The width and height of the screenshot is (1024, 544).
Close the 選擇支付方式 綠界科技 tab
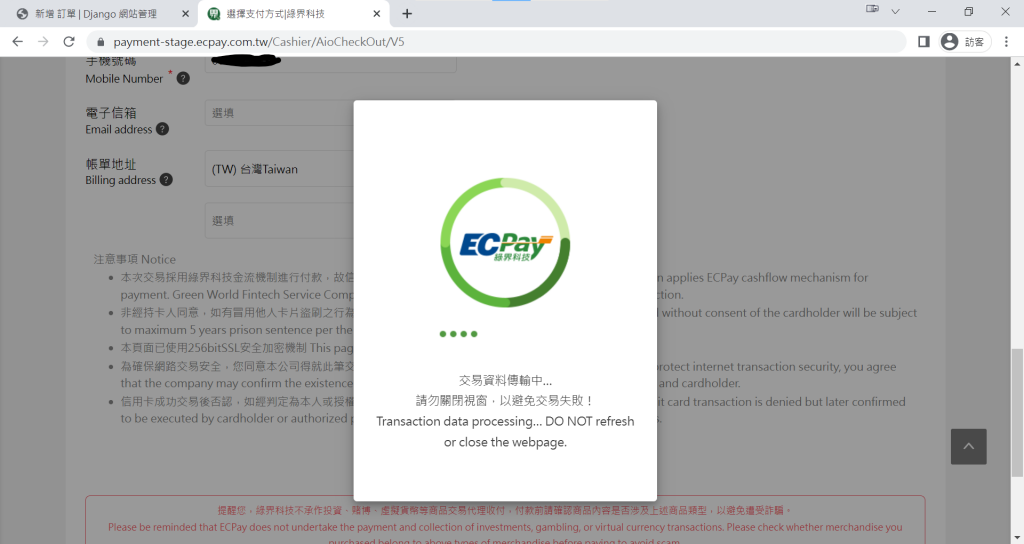(x=377, y=14)
